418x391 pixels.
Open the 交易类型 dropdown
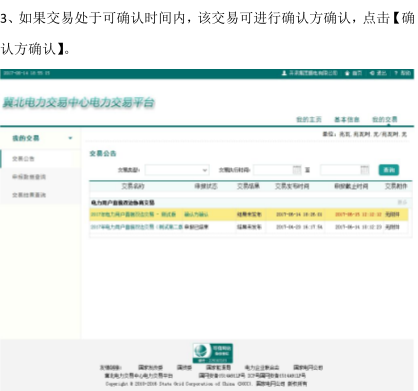click(x=177, y=170)
